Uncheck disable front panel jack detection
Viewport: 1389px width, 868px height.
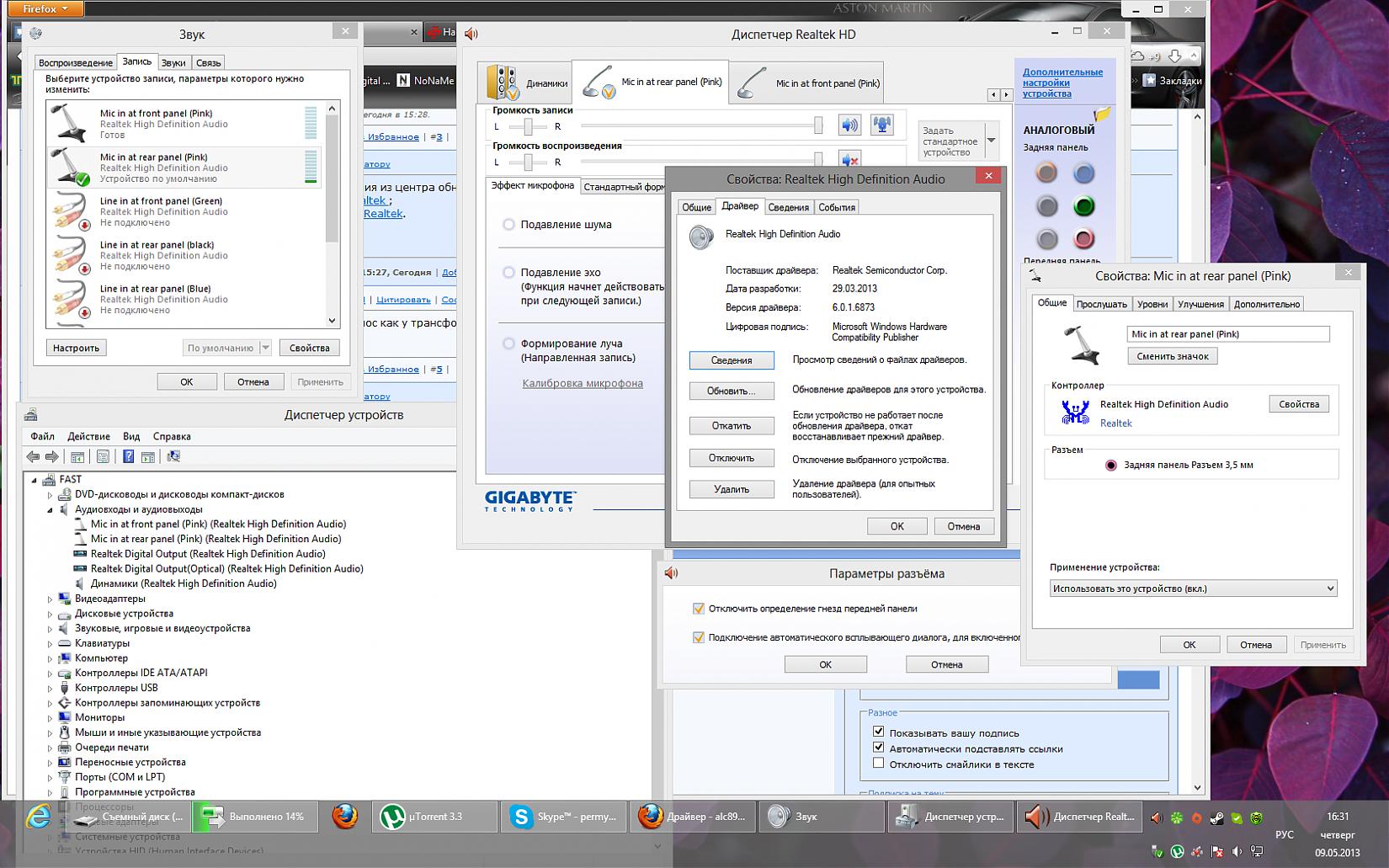tap(698, 609)
